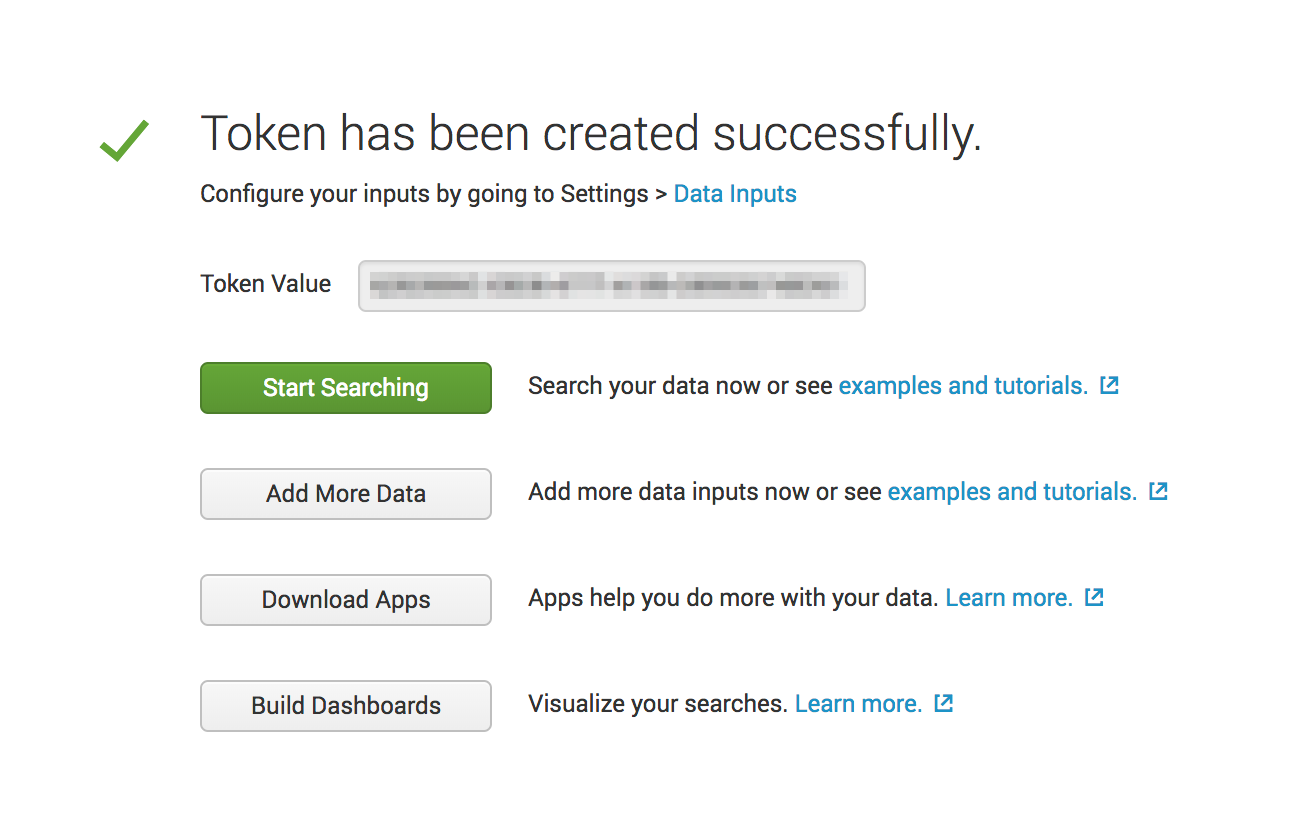This screenshot has width=1290, height=834.
Task: Click the Token Value label
Action: [265, 283]
